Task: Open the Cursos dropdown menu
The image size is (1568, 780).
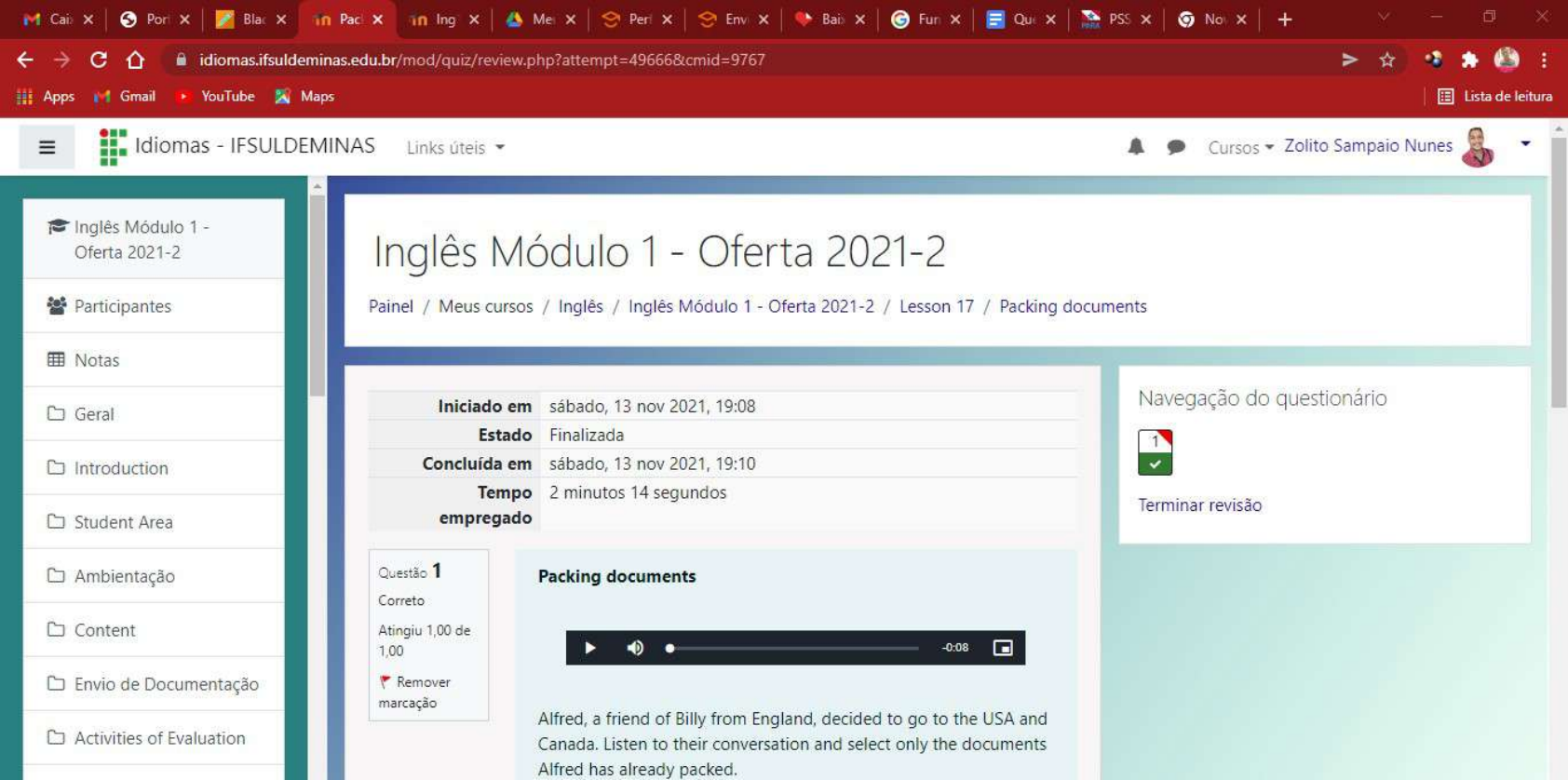Action: pyautogui.click(x=1239, y=148)
